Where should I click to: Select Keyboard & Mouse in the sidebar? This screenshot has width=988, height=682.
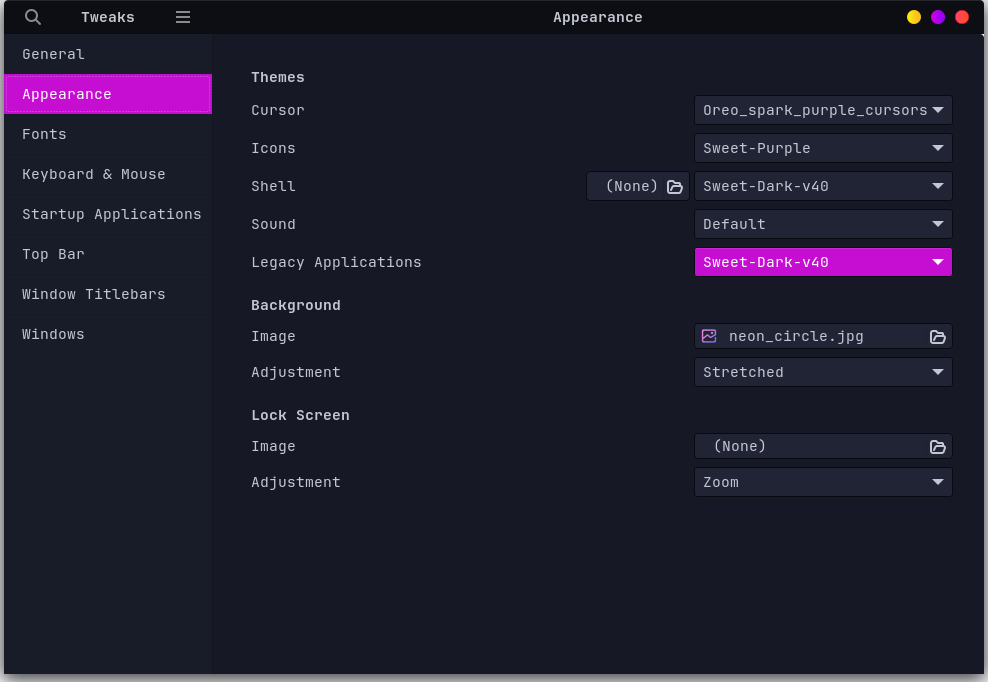(x=93, y=174)
